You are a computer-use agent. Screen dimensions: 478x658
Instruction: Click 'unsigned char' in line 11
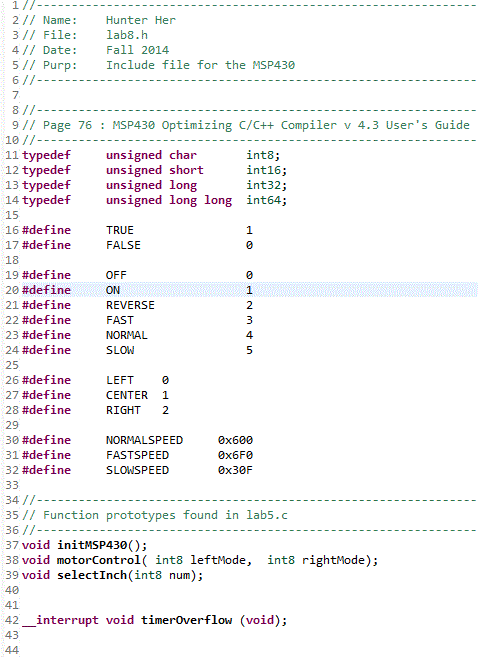(151, 155)
